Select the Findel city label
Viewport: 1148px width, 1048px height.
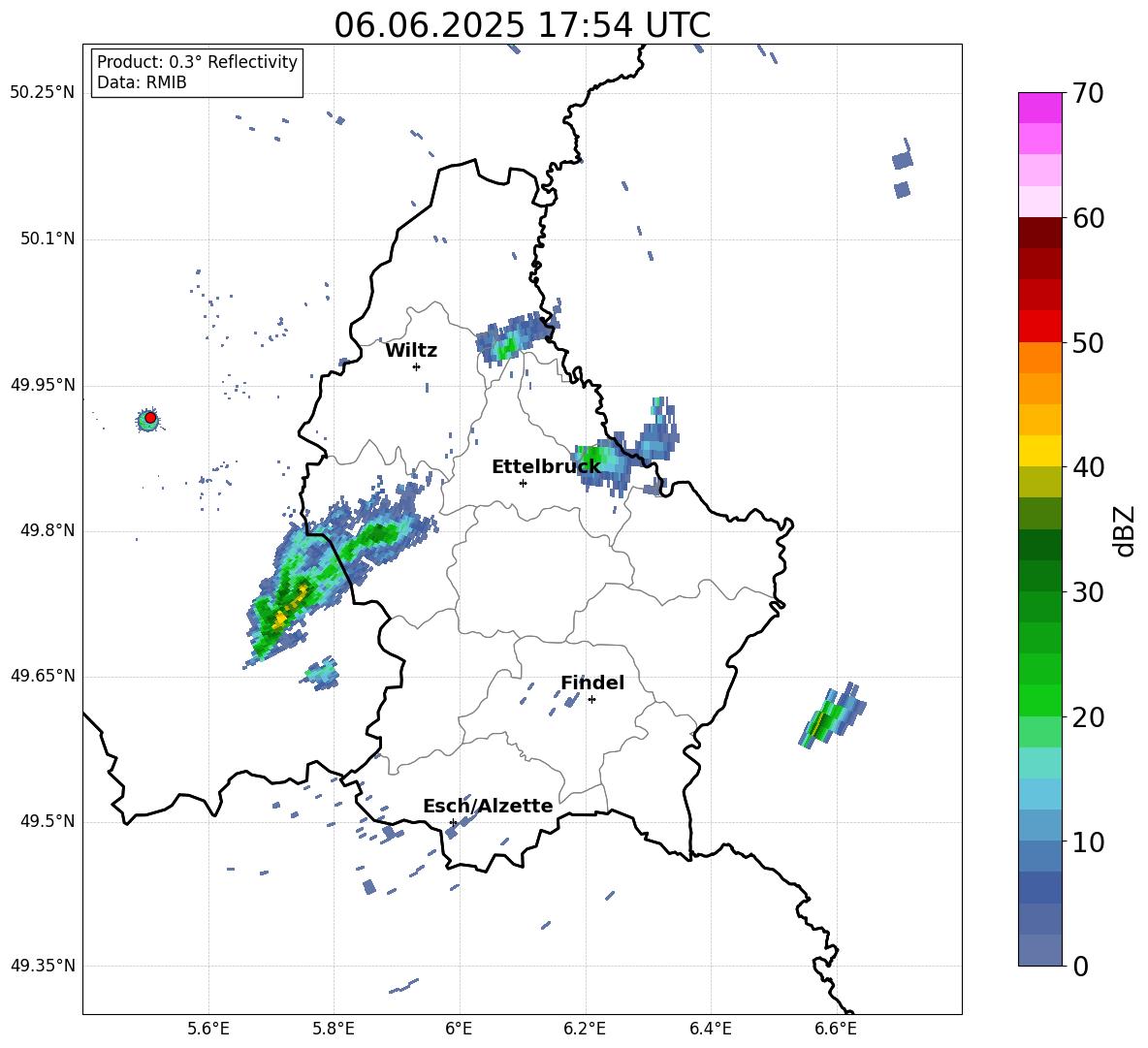click(592, 683)
